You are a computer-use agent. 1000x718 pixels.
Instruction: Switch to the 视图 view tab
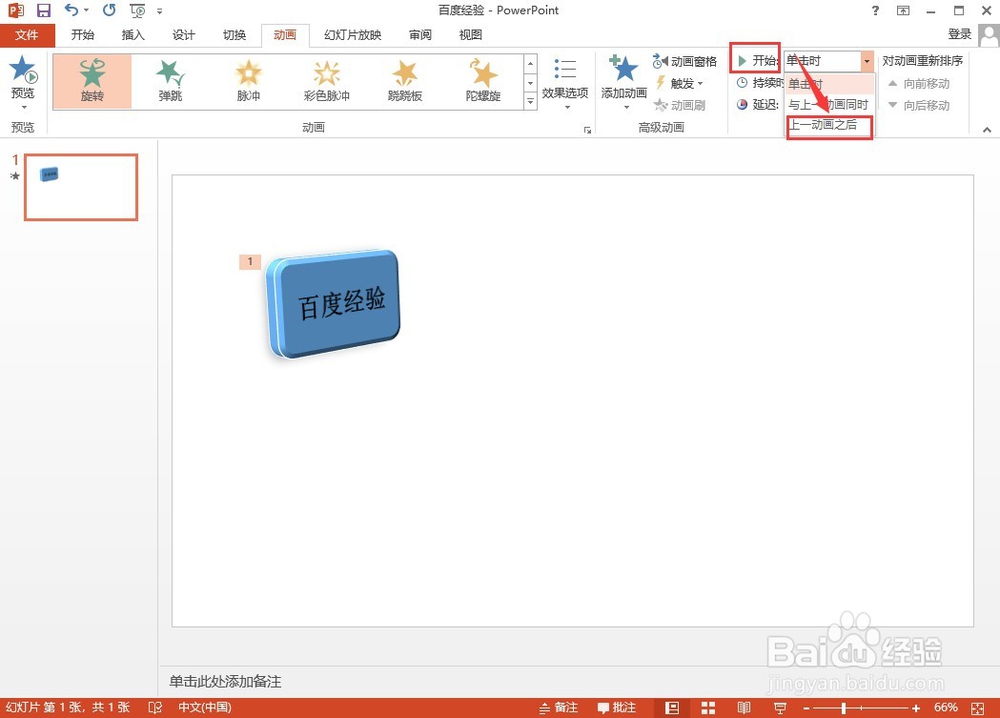[471, 35]
